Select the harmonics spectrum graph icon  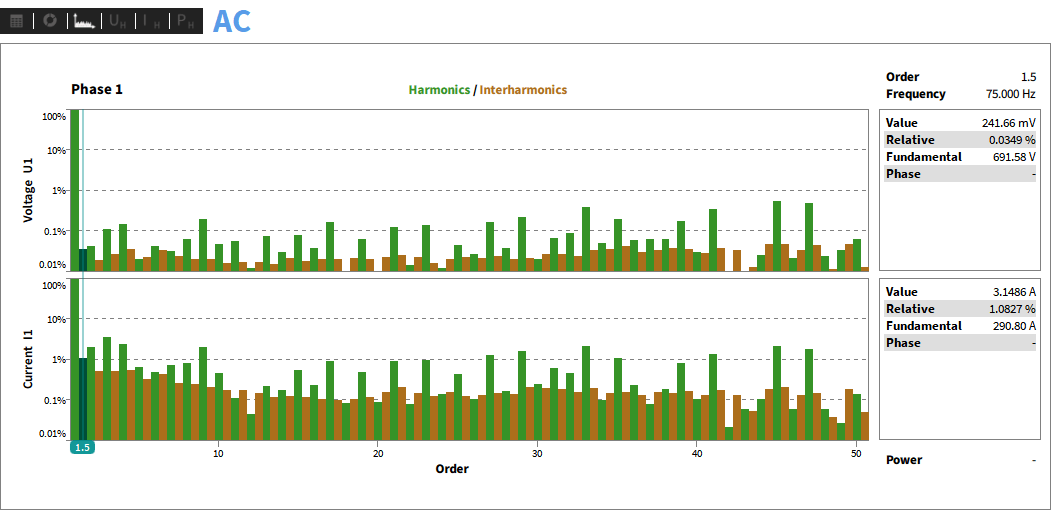84,21
